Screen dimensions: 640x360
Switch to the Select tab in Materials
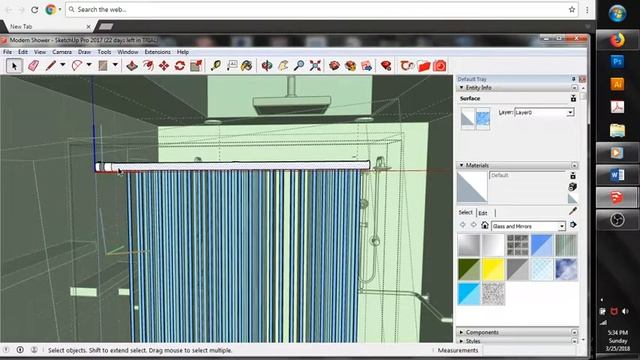(465, 213)
